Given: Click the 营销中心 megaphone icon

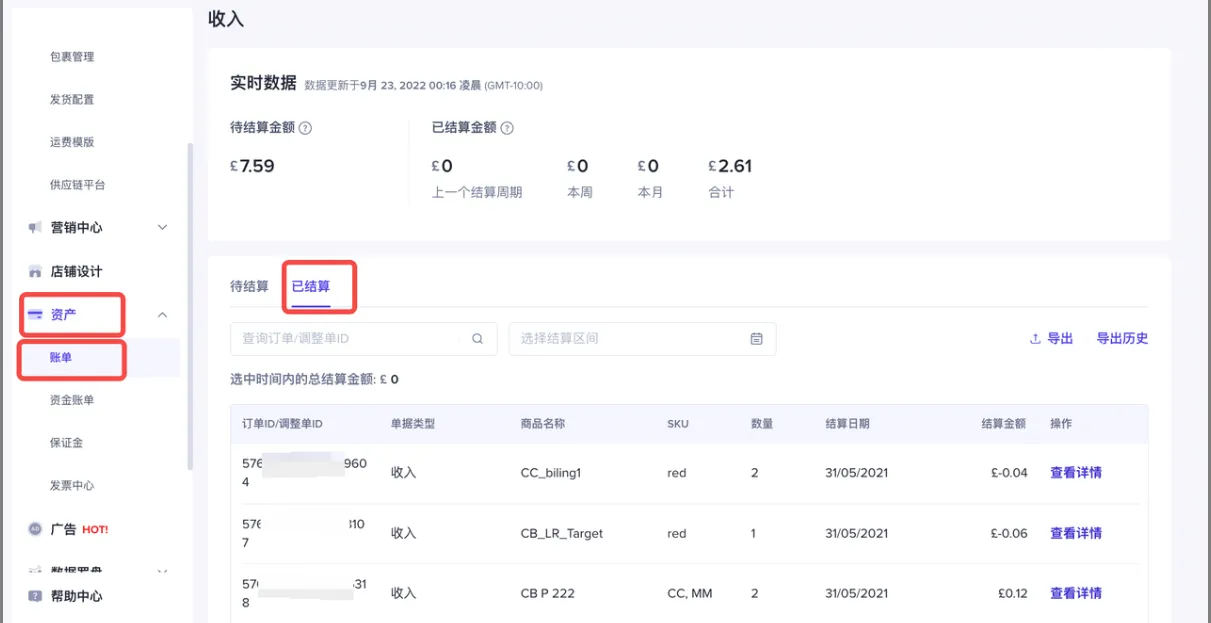Looking at the screenshot, I should point(35,228).
